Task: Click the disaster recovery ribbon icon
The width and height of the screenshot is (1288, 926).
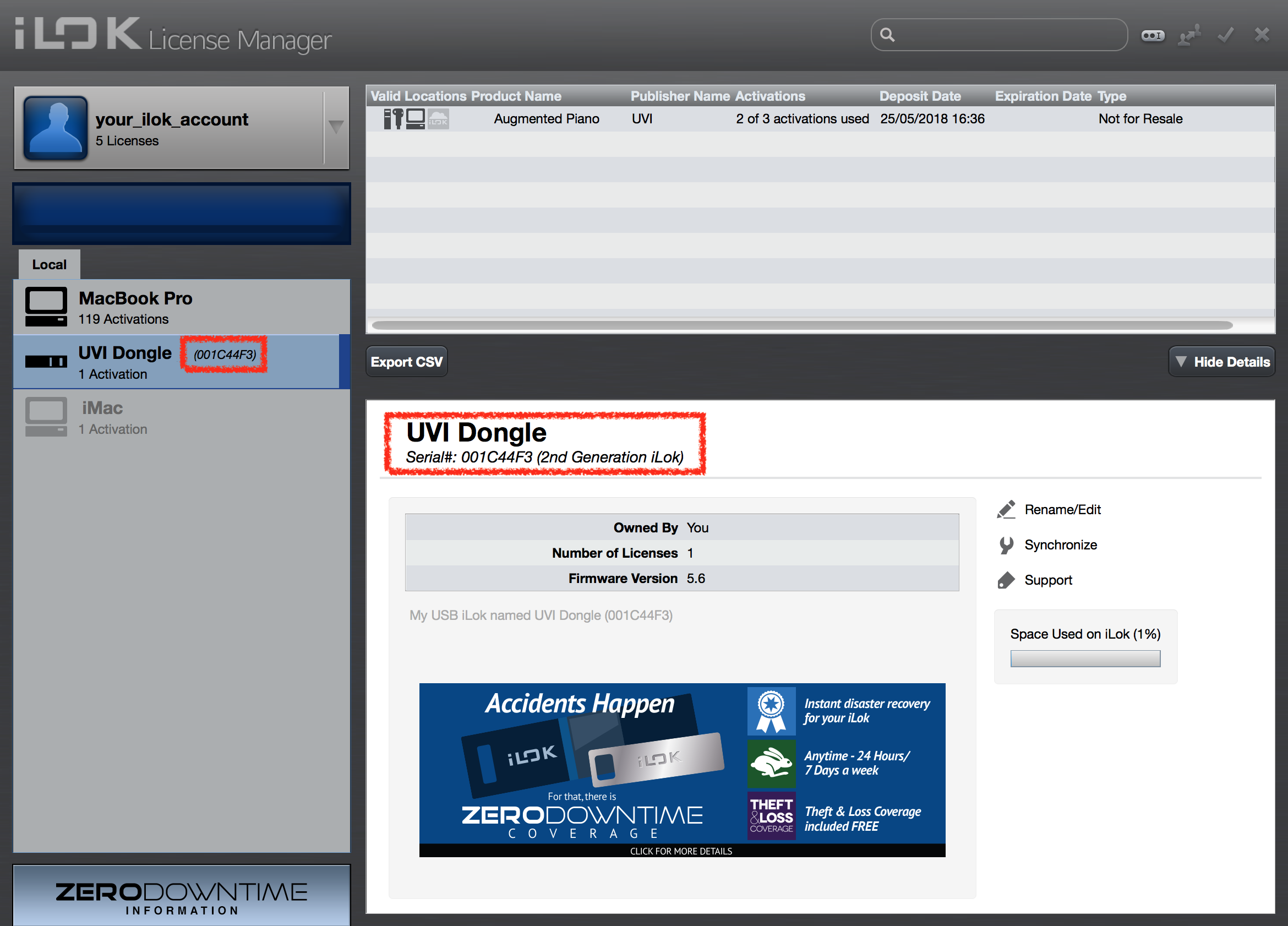Action: click(771, 711)
